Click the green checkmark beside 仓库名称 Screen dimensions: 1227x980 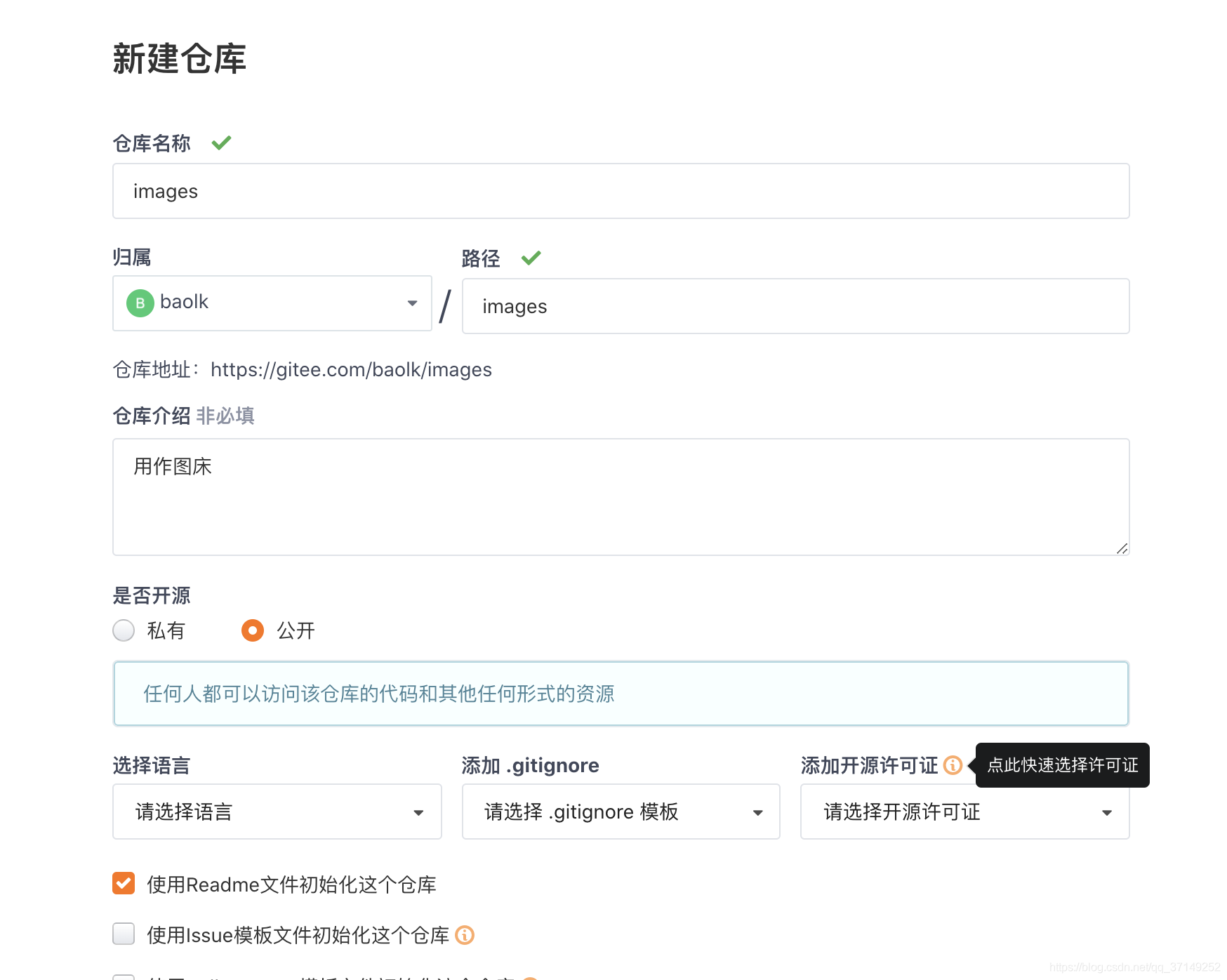click(x=221, y=143)
